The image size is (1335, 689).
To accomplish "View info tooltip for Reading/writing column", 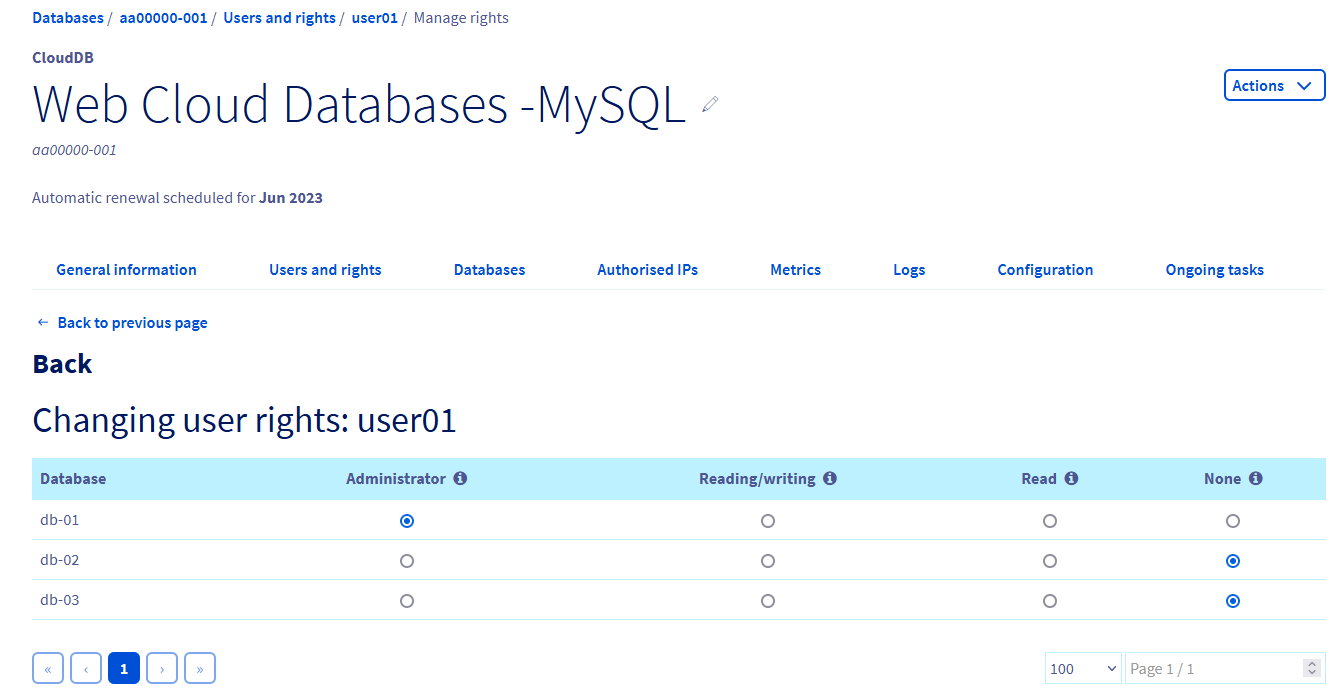I will tap(830, 478).
